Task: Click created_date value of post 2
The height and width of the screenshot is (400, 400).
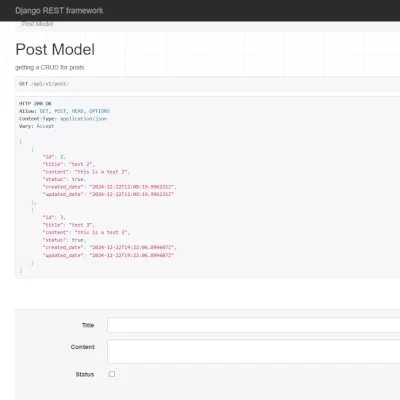Action: click(x=133, y=187)
